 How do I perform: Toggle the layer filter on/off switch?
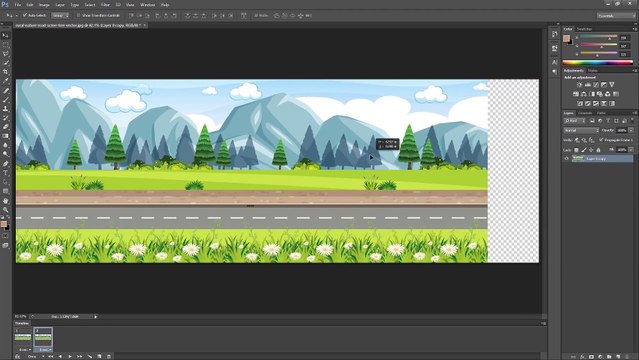point(632,121)
